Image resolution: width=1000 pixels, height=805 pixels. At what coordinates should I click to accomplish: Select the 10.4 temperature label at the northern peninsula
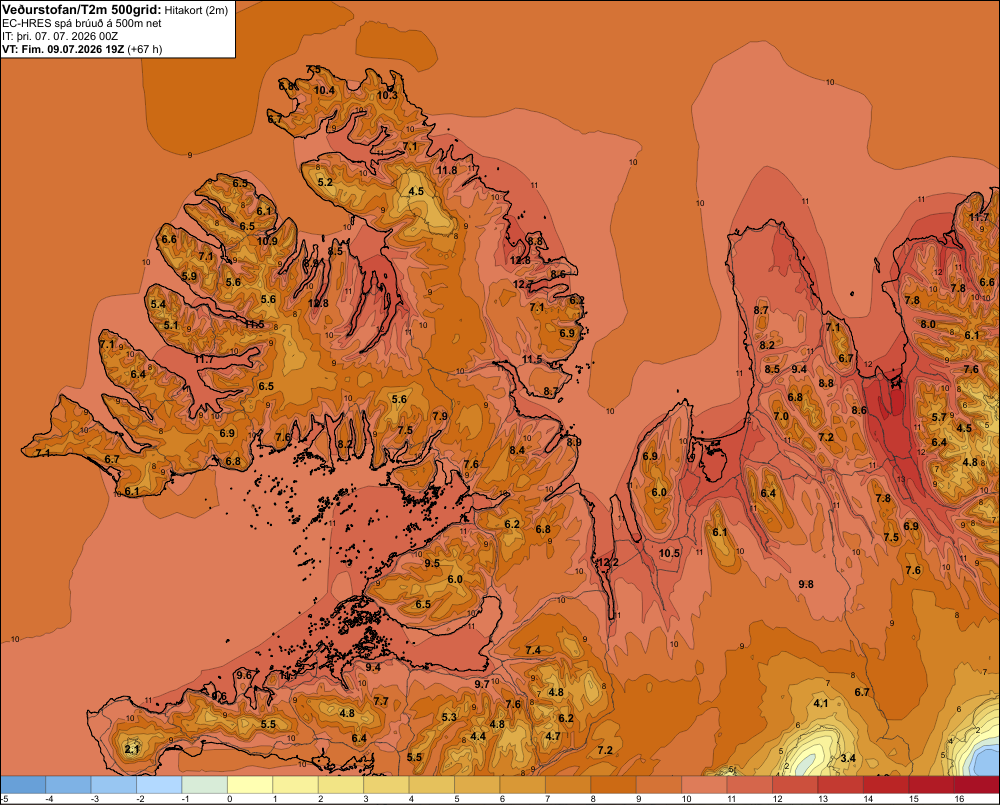(324, 90)
